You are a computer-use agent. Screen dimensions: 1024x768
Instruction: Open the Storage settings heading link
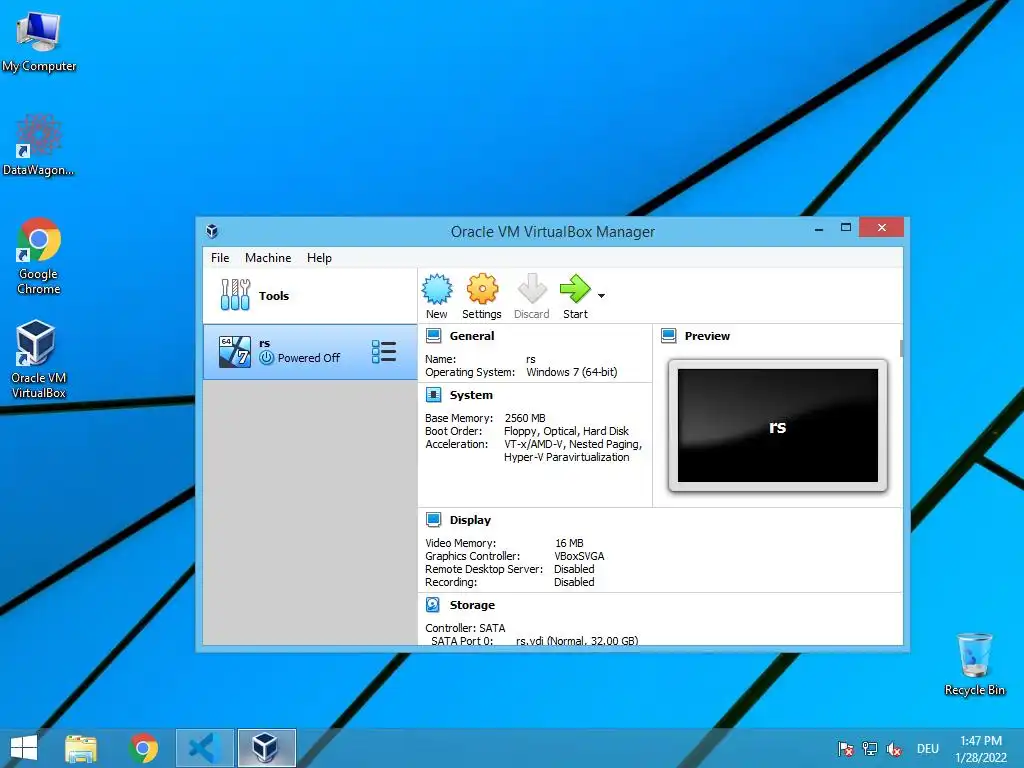[472, 605]
